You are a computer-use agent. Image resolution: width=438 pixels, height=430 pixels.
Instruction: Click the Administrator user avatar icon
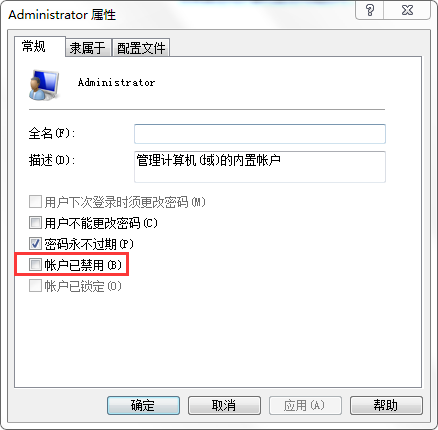click(44, 85)
